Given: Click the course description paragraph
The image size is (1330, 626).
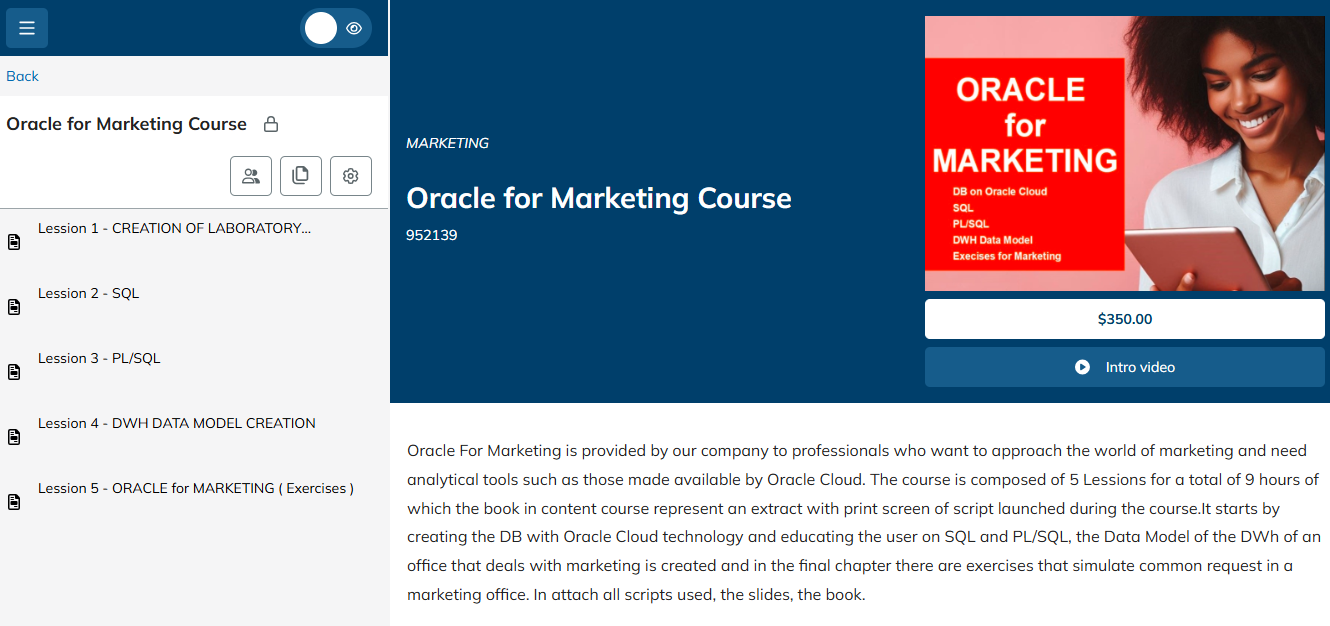Looking at the screenshot, I should pyautogui.click(x=864, y=523).
